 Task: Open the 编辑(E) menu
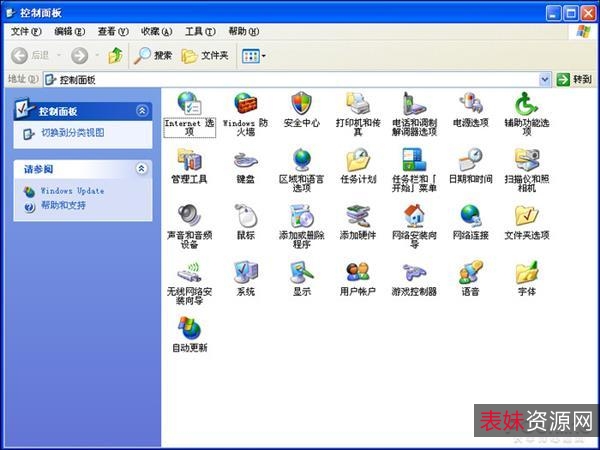[70, 31]
